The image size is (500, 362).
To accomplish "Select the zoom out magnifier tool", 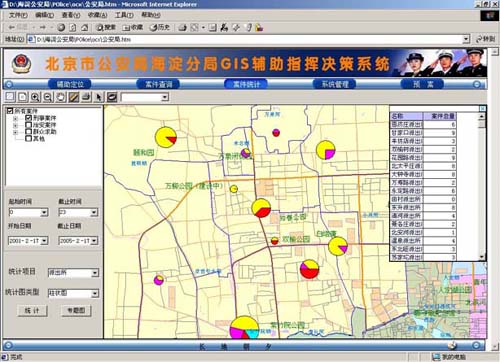I will (48, 97).
